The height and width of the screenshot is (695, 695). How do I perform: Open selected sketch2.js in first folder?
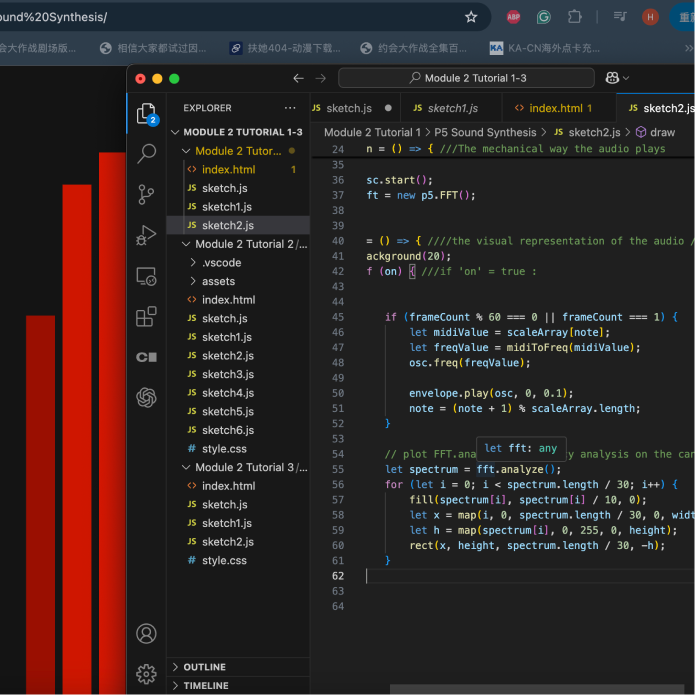click(x=238, y=225)
